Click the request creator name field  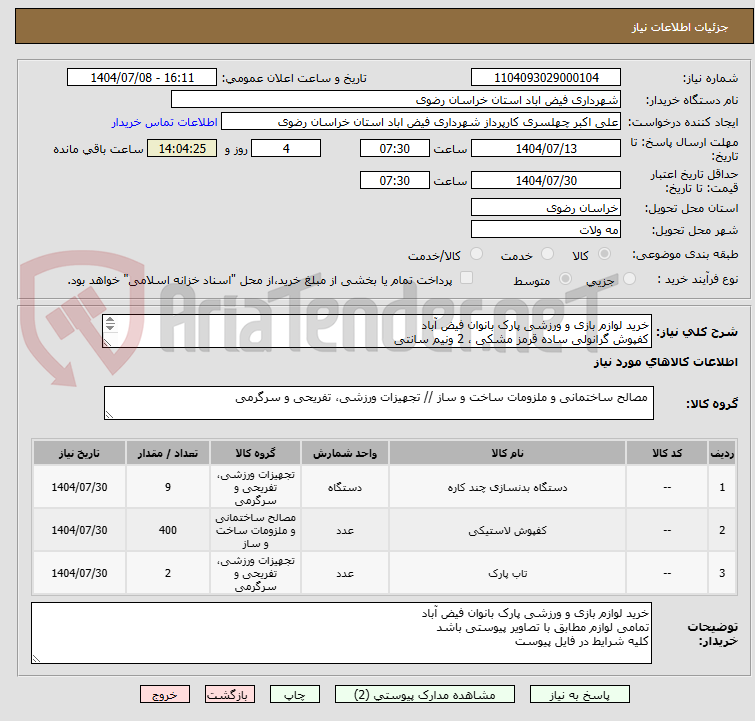(x=421, y=122)
